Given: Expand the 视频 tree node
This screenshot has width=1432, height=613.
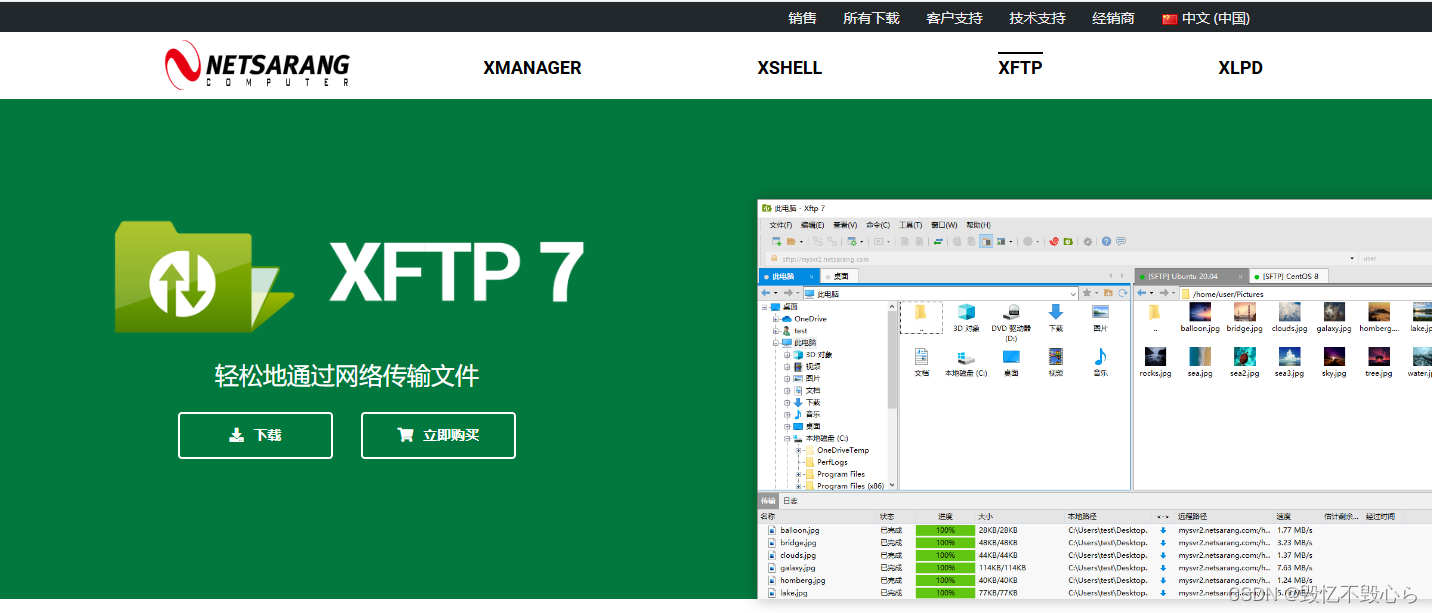Looking at the screenshot, I should click(787, 367).
